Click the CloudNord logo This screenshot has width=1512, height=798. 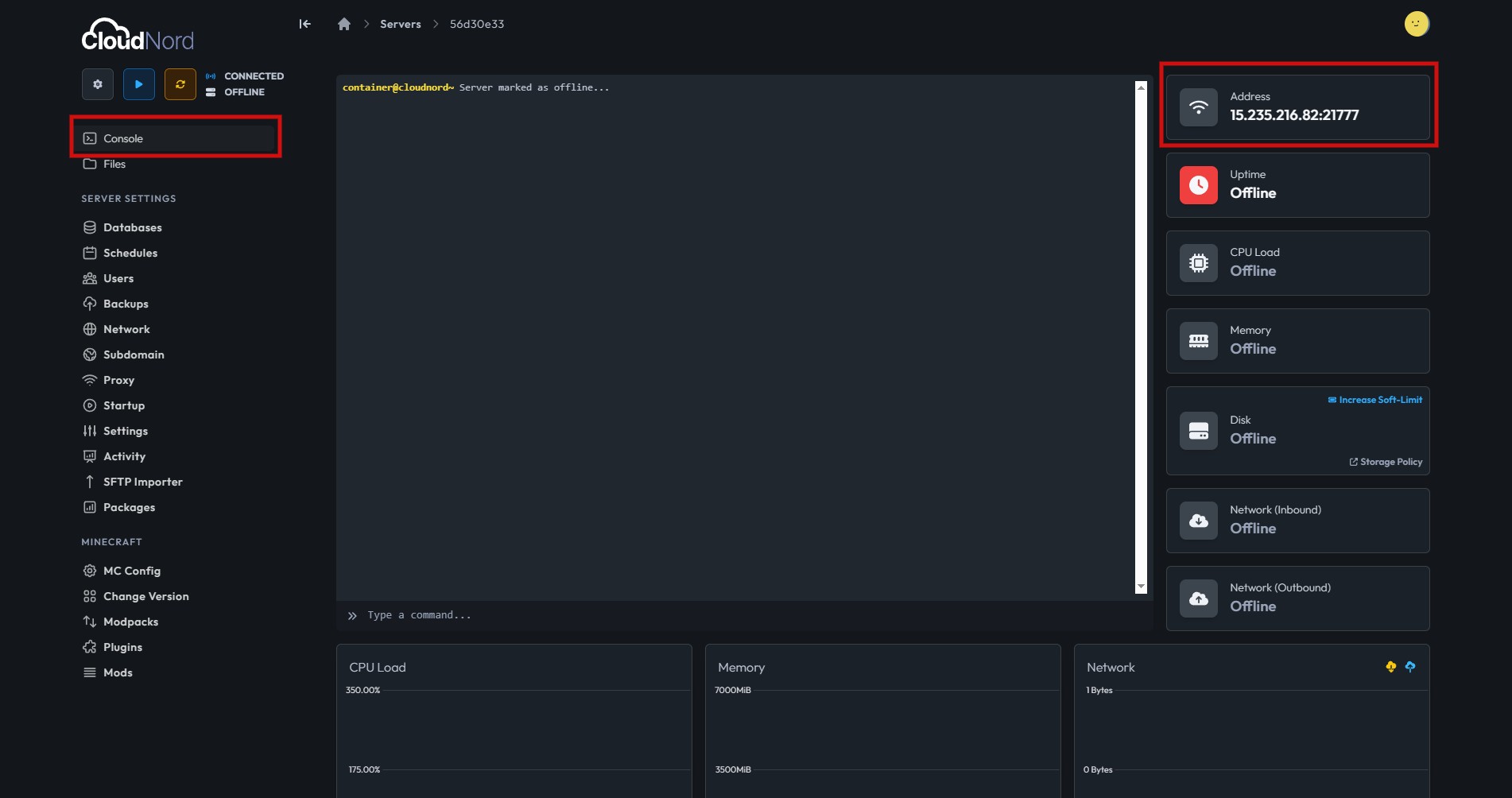tap(138, 35)
